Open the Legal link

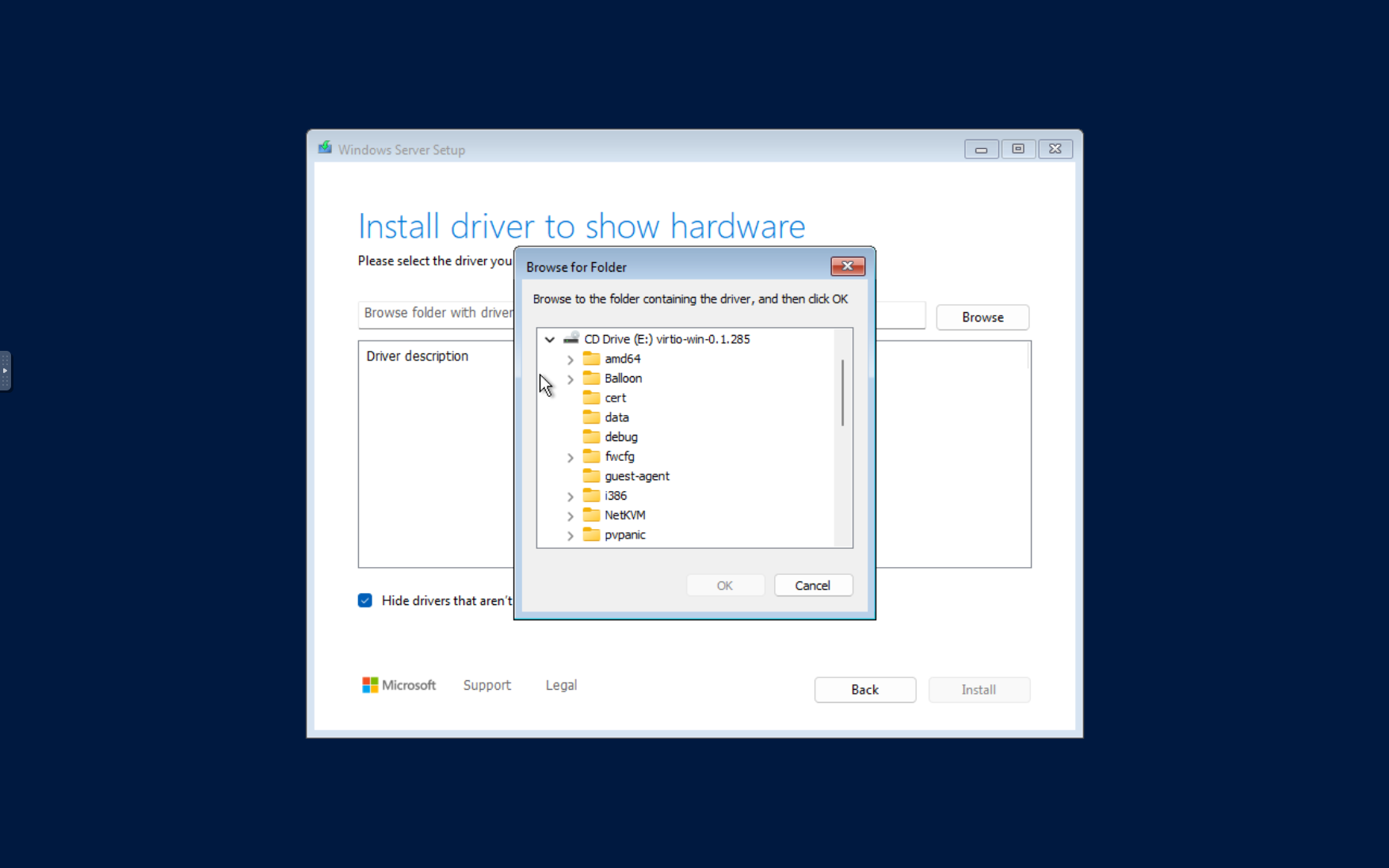point(560,684)
